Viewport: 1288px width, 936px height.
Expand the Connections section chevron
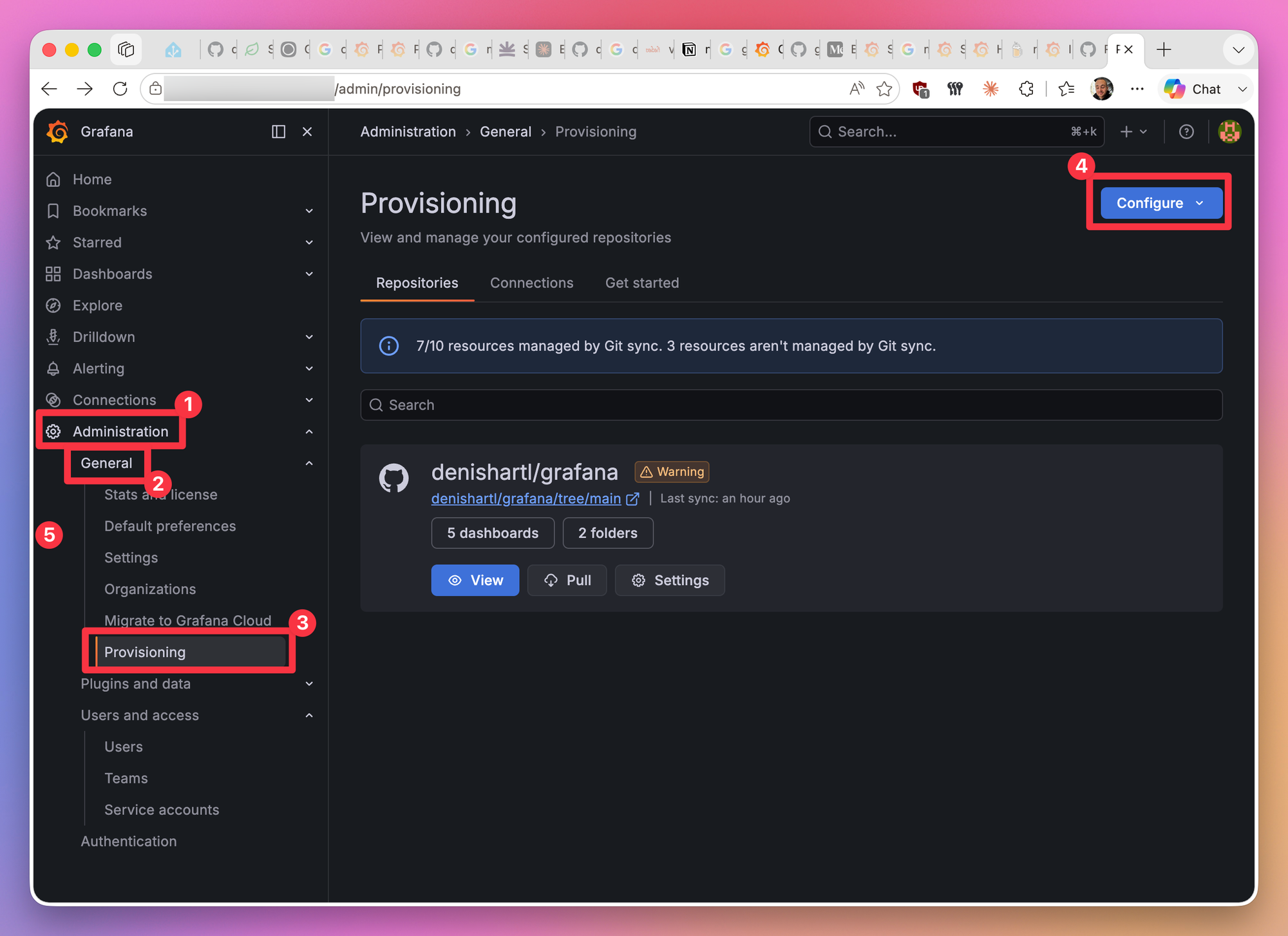point(309,400)
